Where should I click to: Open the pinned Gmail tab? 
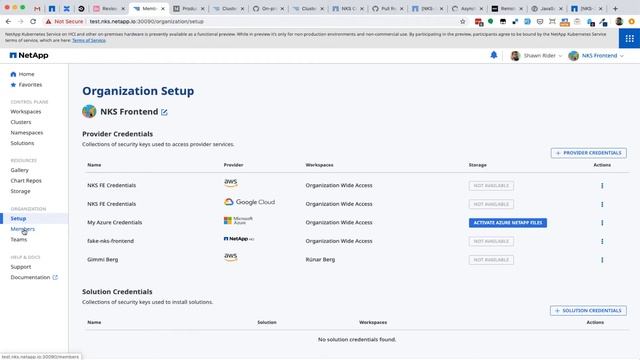point(37,8)
